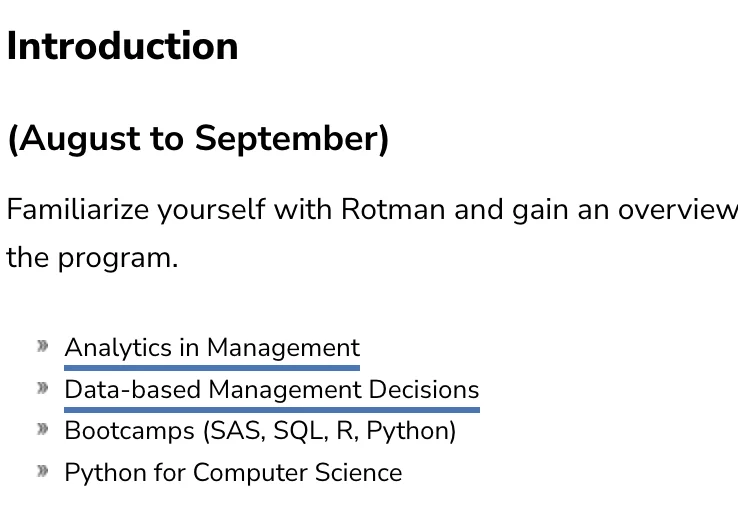738x520 pixels.
Task: Click the bullet icon beside Data-based Management Decisions
Action: 43,388
